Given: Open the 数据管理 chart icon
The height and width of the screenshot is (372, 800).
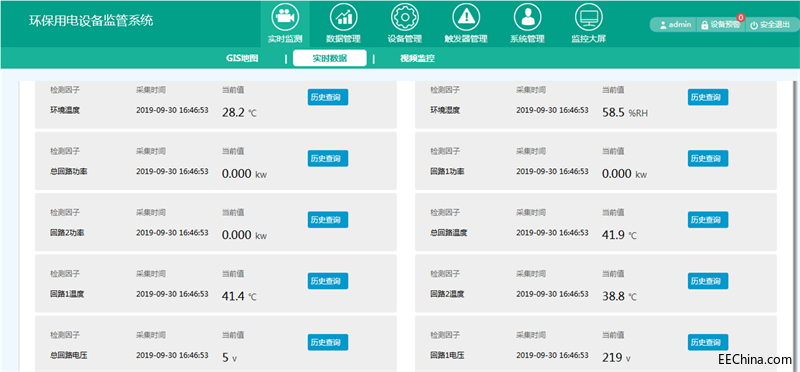Looking at the screenshot, I should click(x=344, y=17).
